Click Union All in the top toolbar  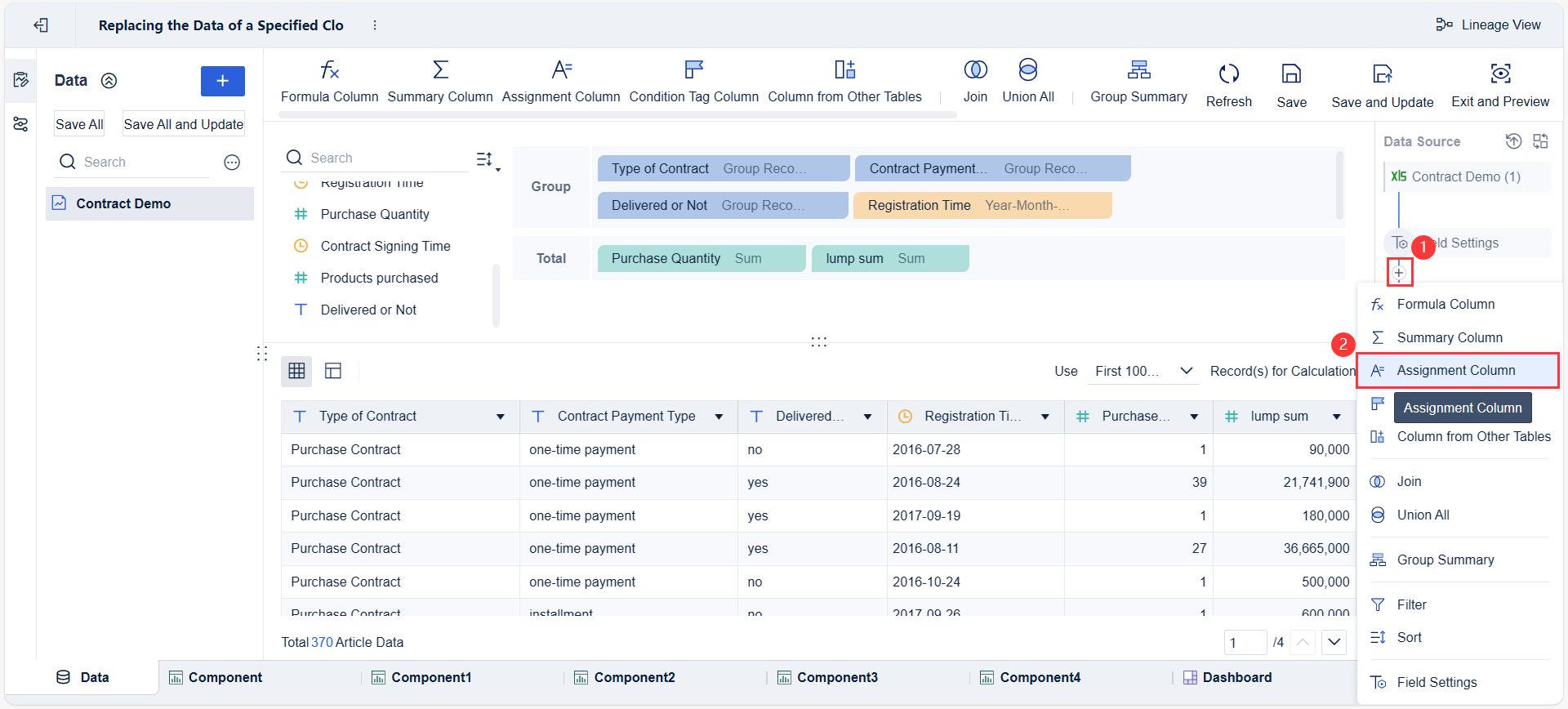pos(1028,82)
